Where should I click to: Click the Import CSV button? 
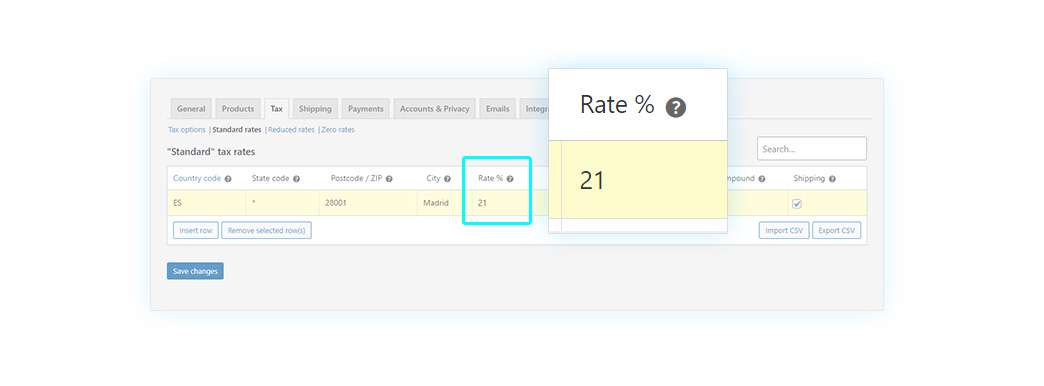(x=784, y=231)
